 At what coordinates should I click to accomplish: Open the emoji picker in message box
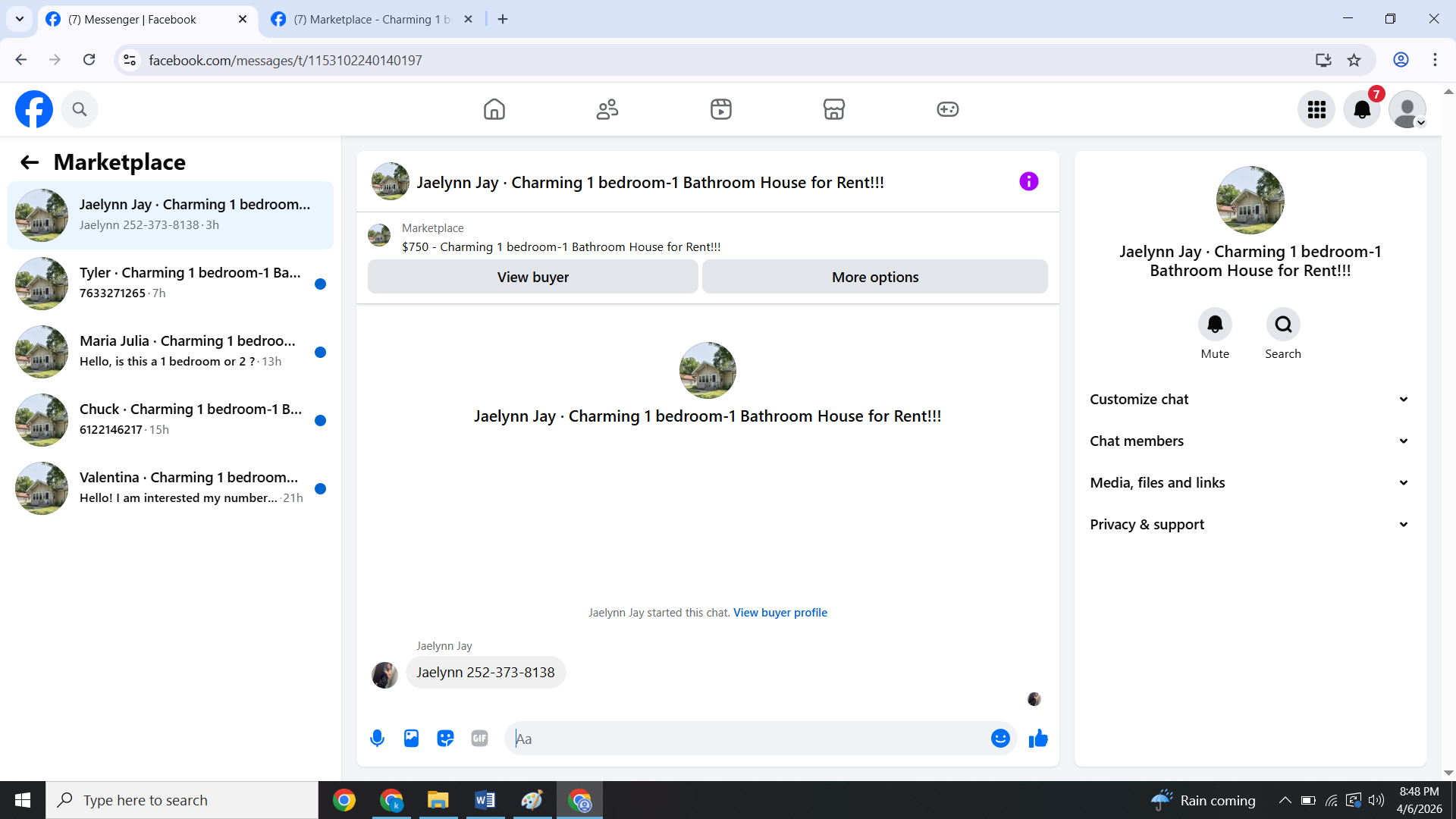[x=1000, y=739]
